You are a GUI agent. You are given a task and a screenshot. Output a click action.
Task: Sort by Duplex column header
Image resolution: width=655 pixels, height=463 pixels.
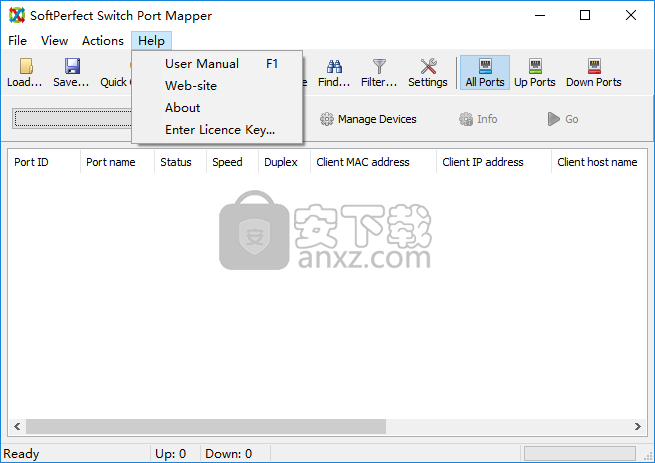click(x=284, y=162)
